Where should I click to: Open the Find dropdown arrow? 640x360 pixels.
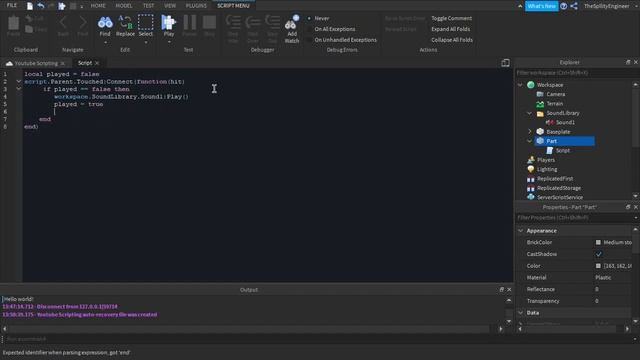105,42
